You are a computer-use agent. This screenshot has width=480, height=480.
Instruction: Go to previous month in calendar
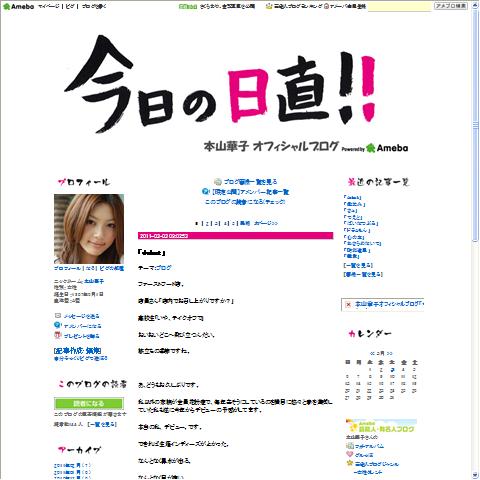point(372,353)
